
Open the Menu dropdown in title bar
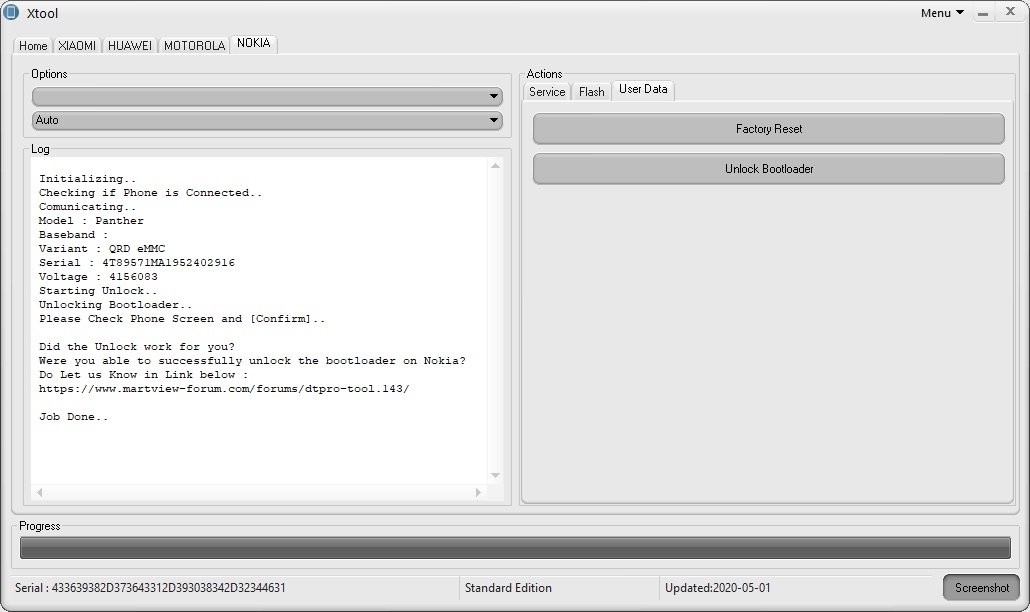[942, 13]
